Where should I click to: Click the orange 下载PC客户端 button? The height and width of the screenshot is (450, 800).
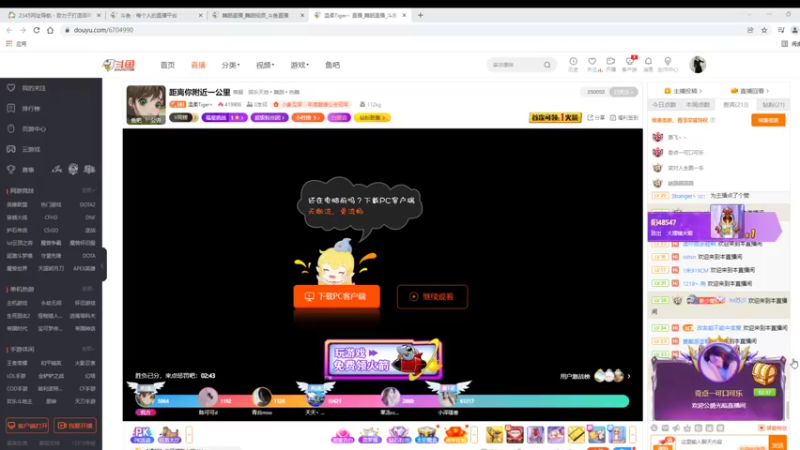(337, 296)
